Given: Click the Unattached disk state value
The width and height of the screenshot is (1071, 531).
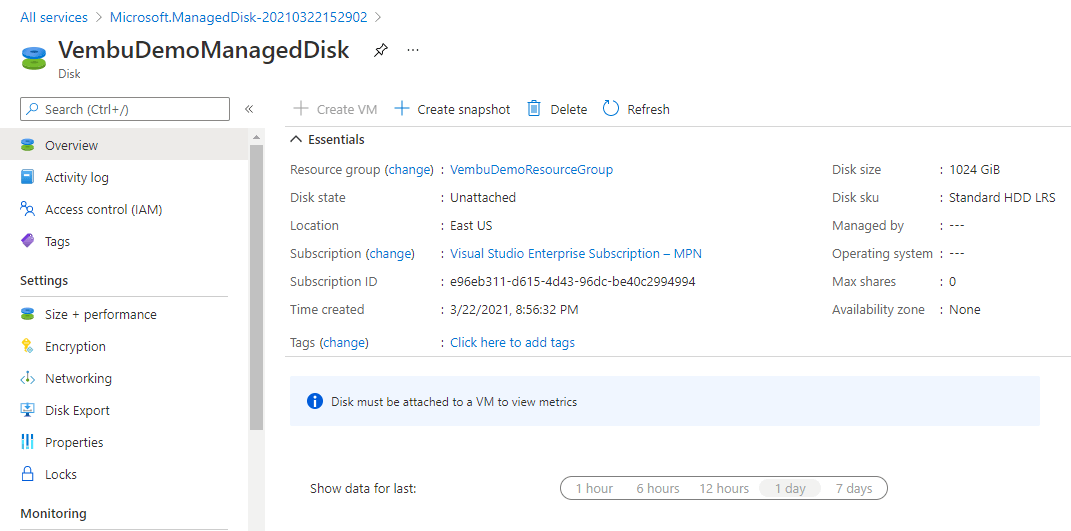Looking at the screenshot, I should 483,198.
